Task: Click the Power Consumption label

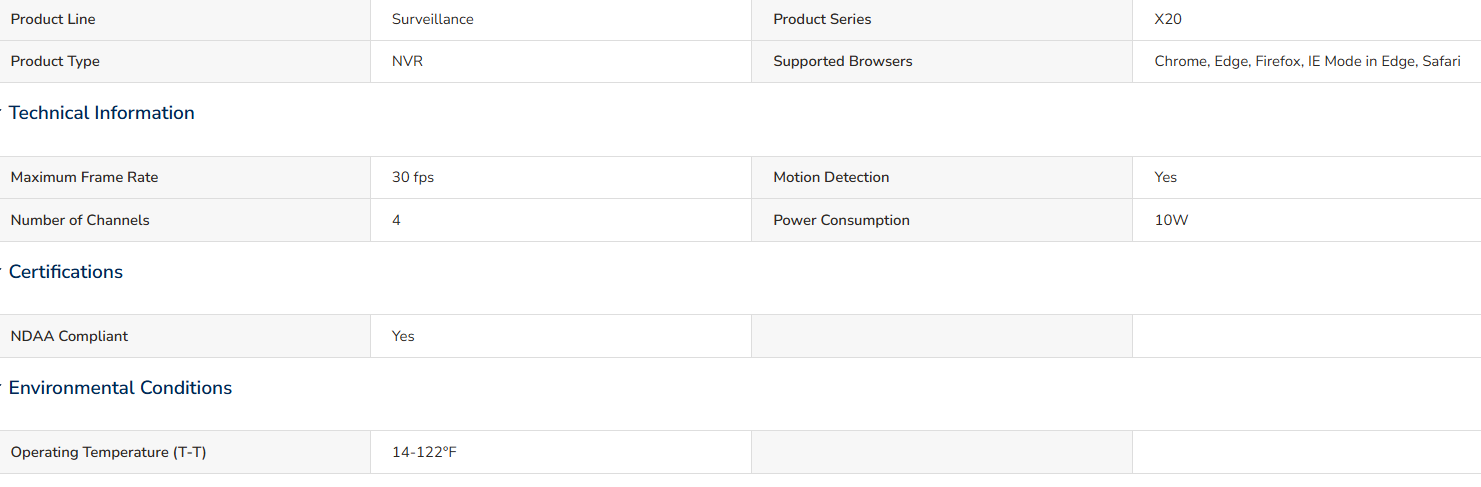Action: tap(841, 220)
